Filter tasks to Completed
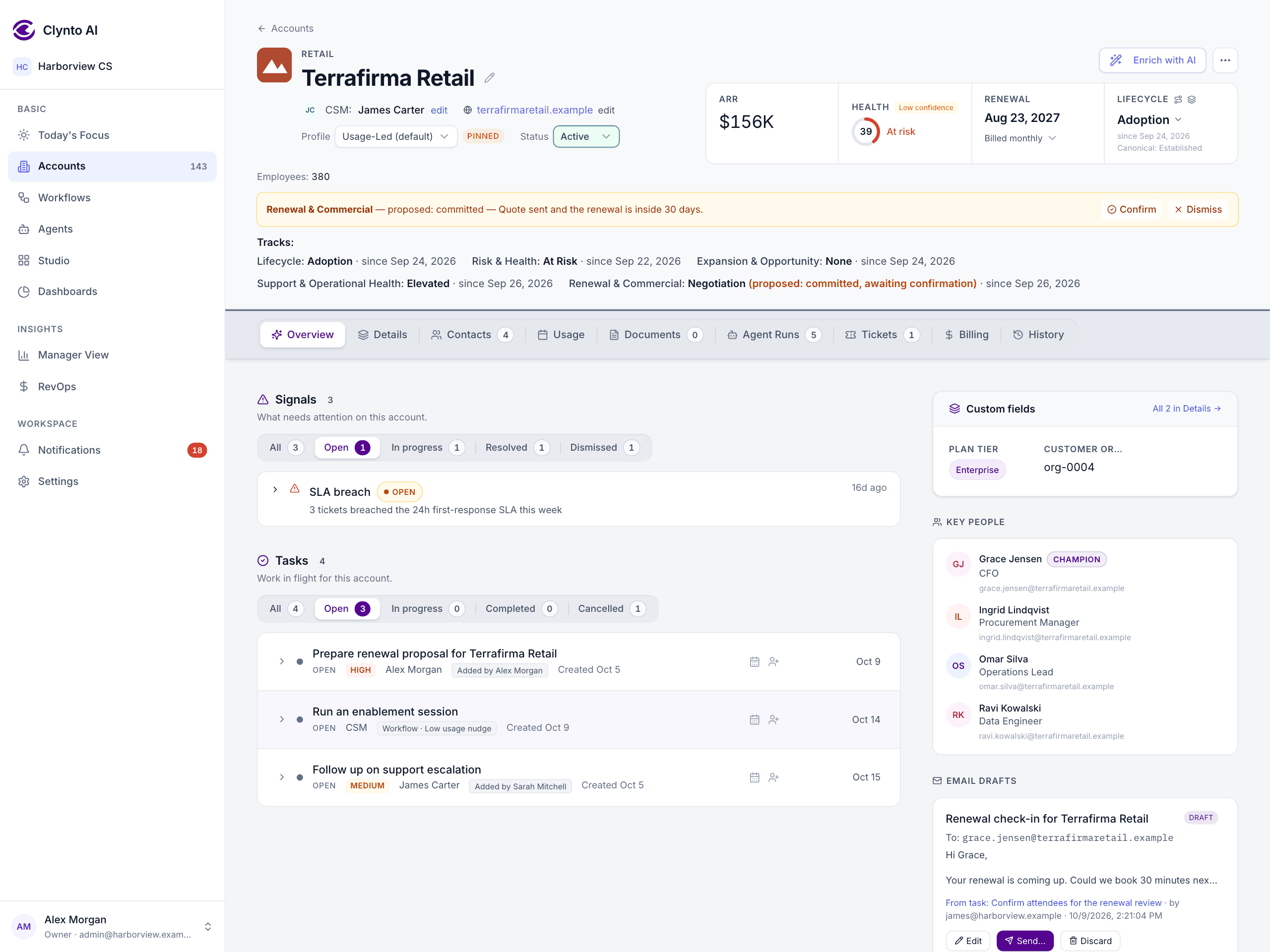 pyautogui.click(x=521, y=609)
